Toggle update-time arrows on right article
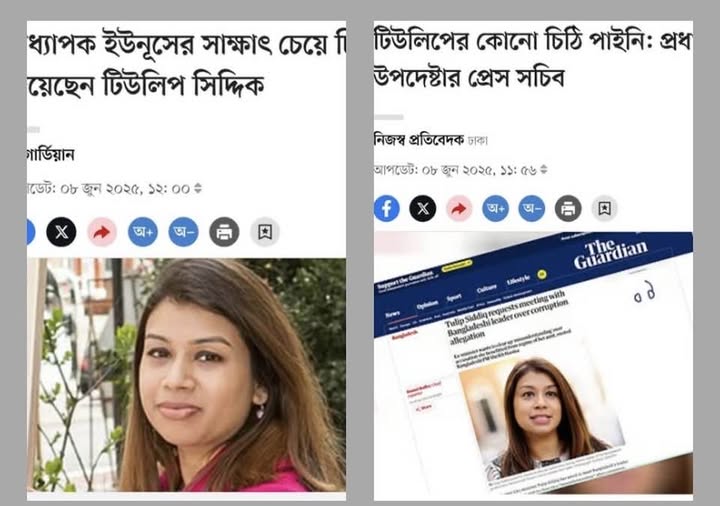The height and width of the screenshot is (506, 720). coord(544,169)
